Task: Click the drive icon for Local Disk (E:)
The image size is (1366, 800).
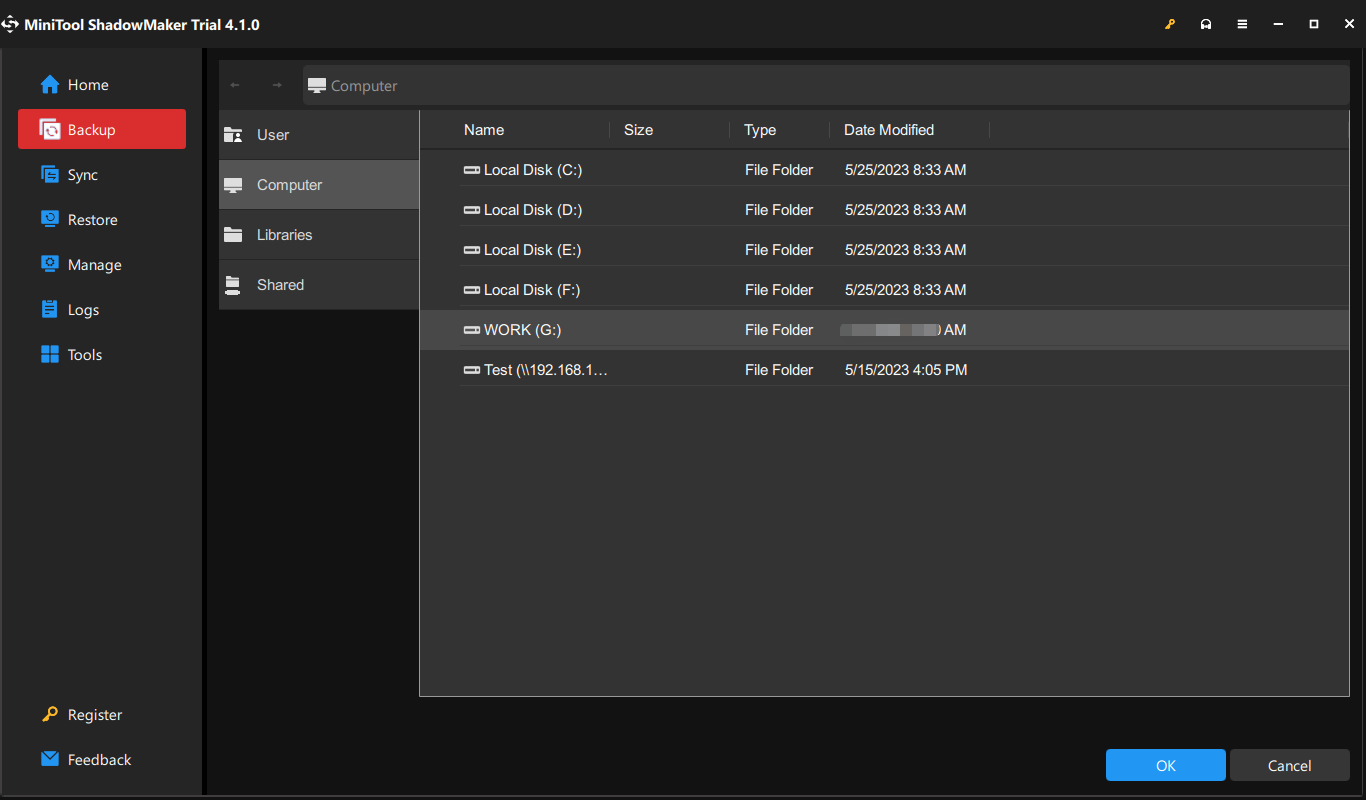Action: 472,250
